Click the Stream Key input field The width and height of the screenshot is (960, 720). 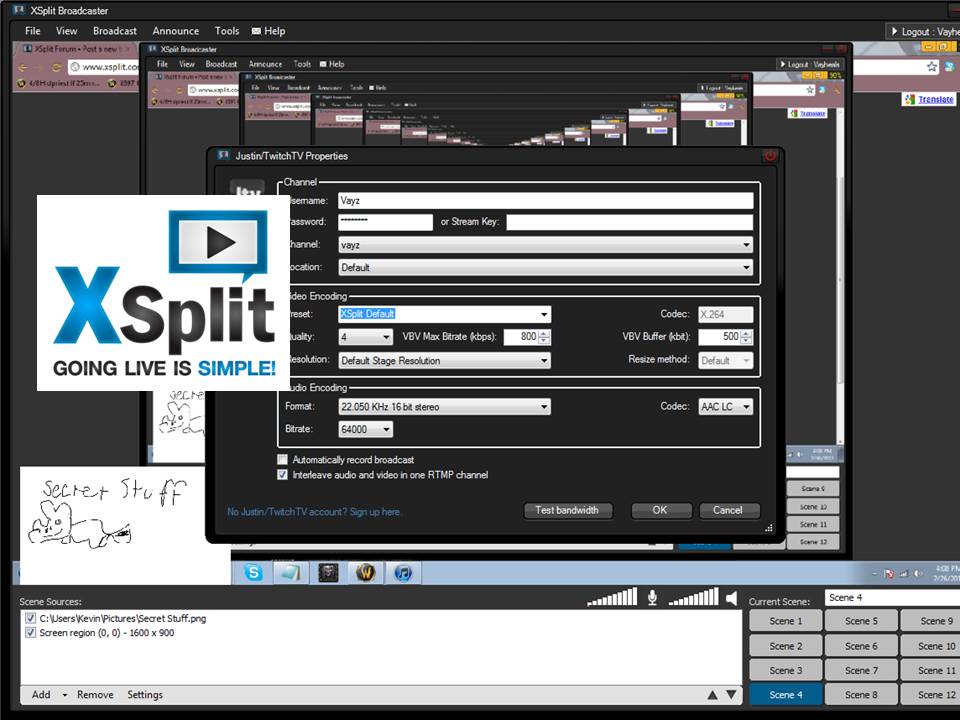point(629,222)
